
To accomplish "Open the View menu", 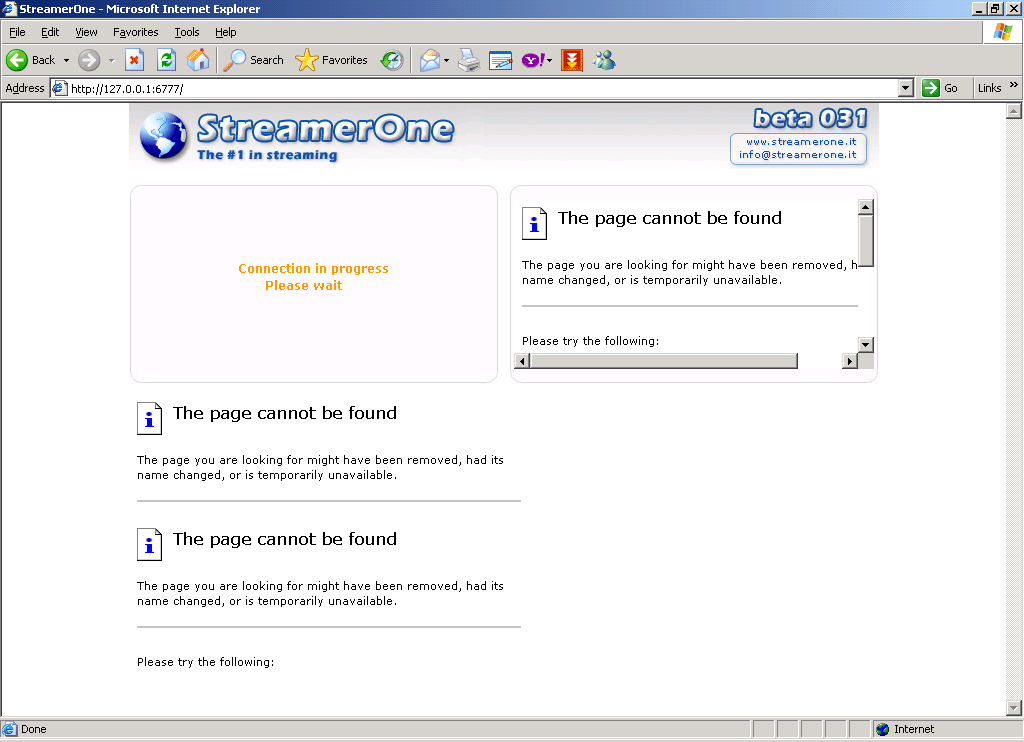I will coord(86,32).
